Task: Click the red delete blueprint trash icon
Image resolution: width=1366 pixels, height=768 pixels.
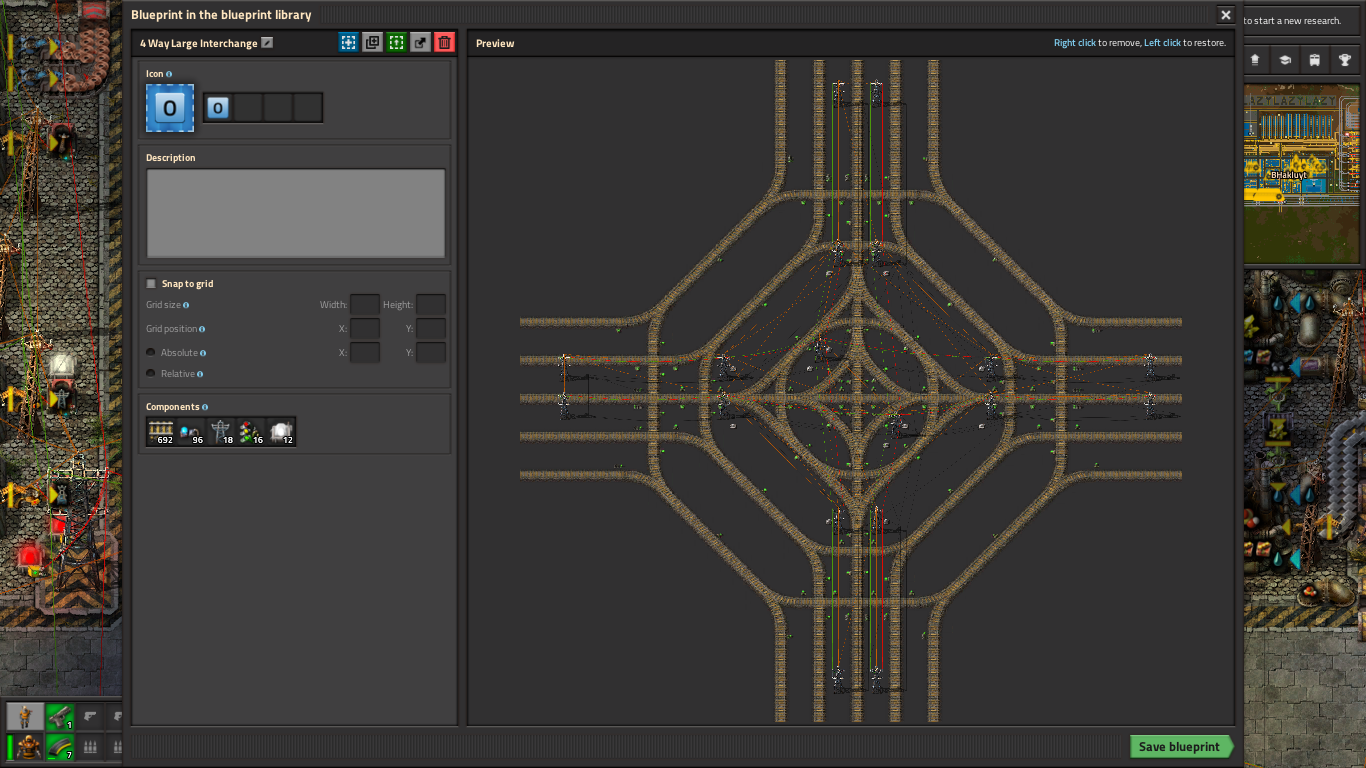Action: click(x=445, y=43)
